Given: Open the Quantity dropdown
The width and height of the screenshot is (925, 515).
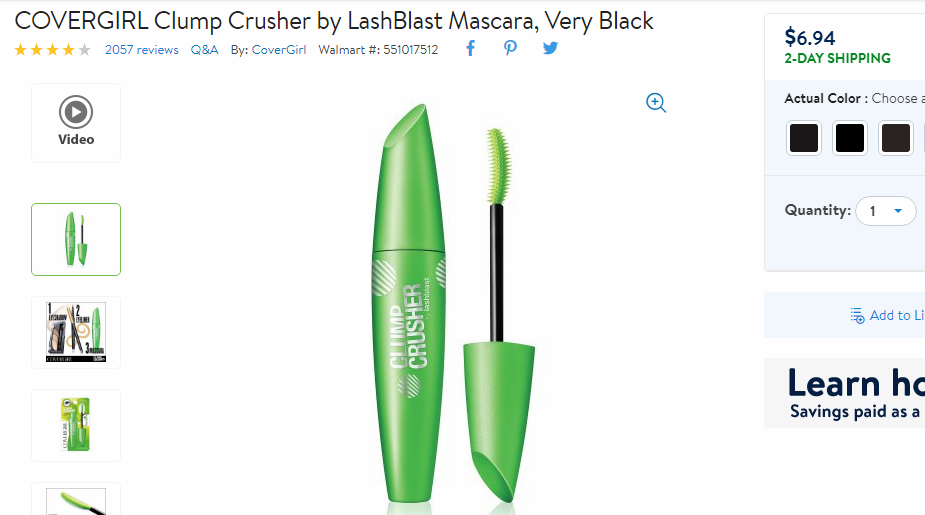Looking at the screenshot, I should tap(885, 211).
